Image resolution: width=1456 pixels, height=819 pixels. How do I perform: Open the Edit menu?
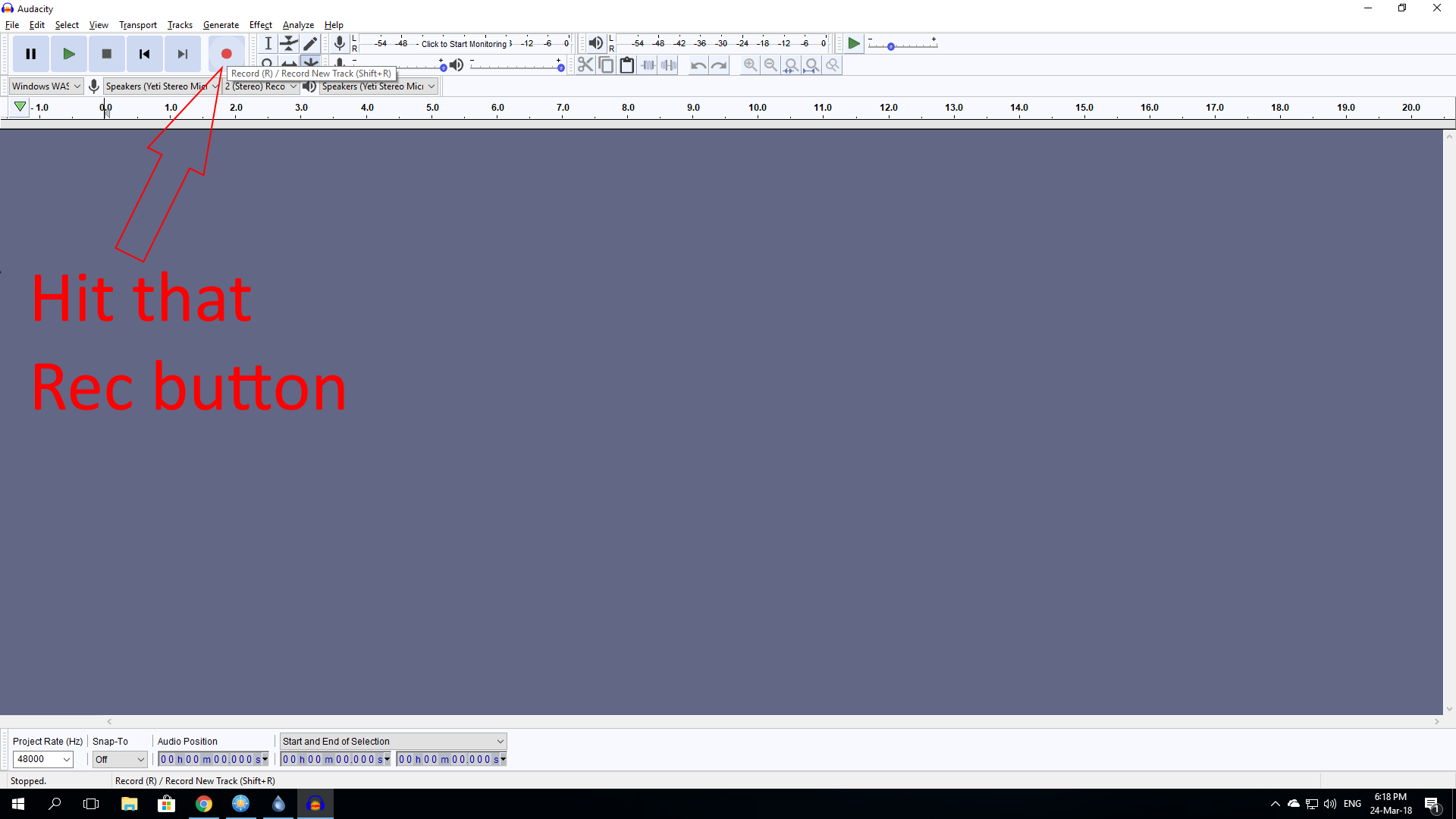(x=37, y=25)
